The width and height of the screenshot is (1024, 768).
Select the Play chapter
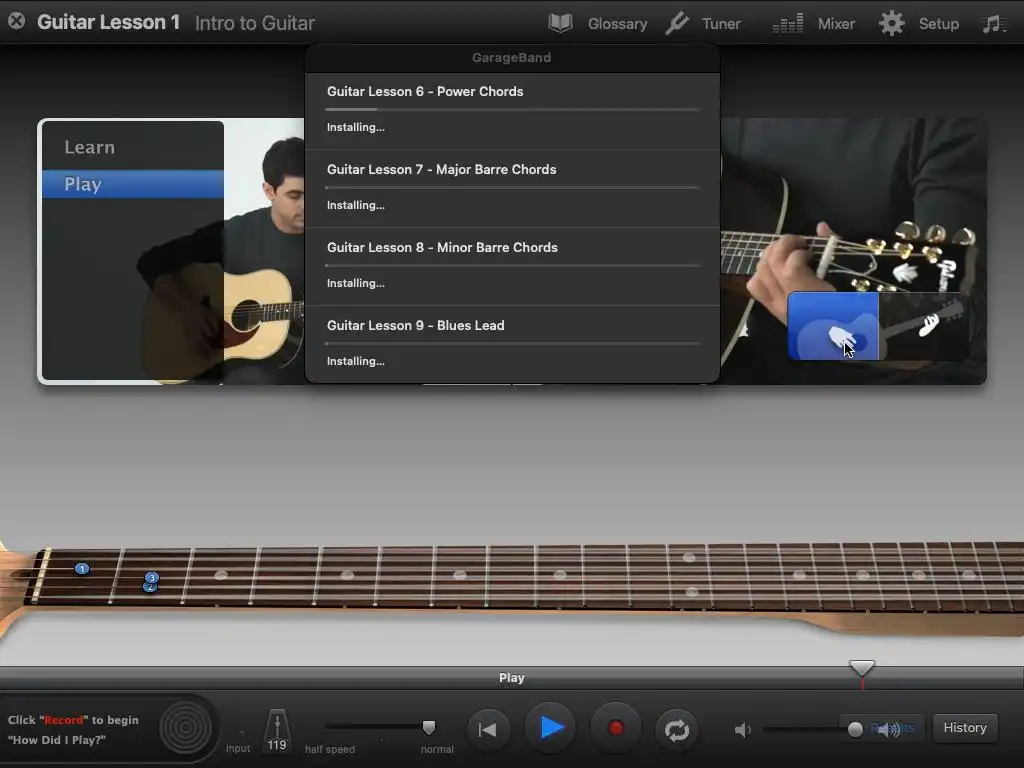point(133,184)
